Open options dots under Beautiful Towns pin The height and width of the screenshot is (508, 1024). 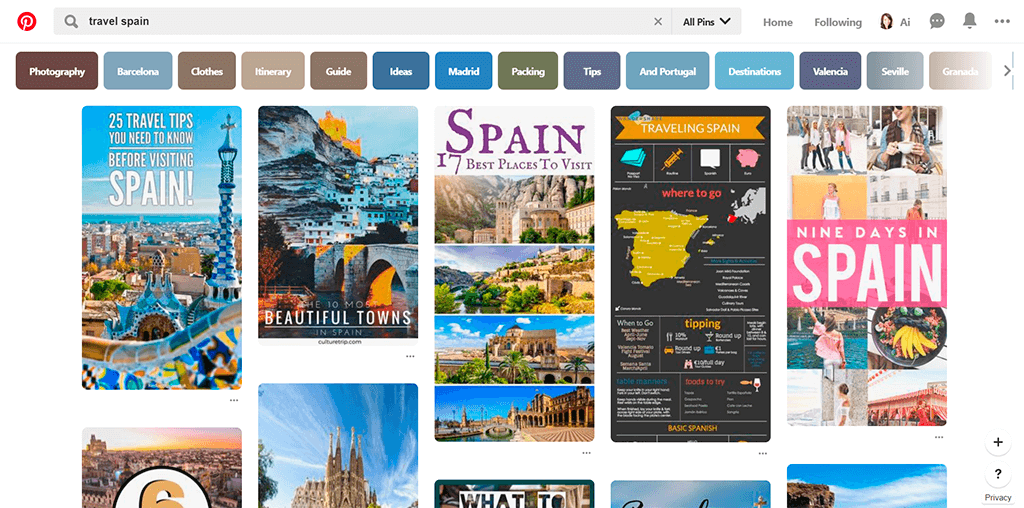click(410, 357)
